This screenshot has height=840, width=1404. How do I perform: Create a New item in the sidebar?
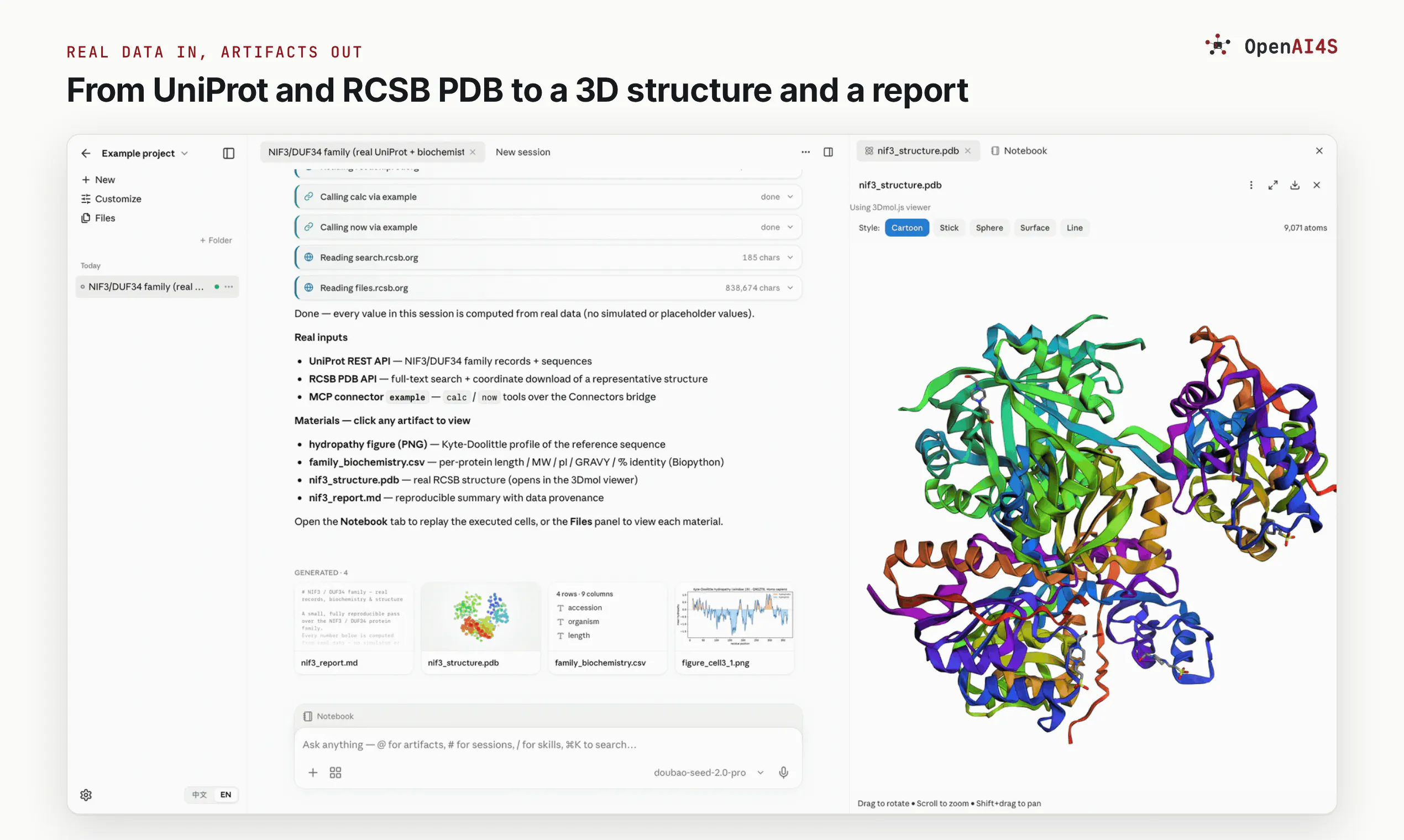pyautogui.click(x=98, y=180)
